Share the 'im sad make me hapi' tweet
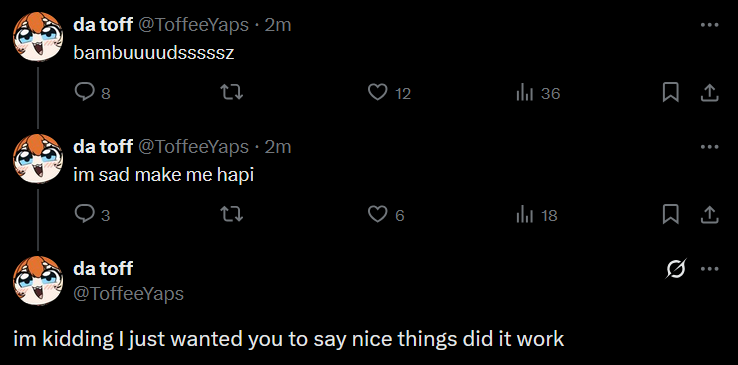 (x=710, y=214)
